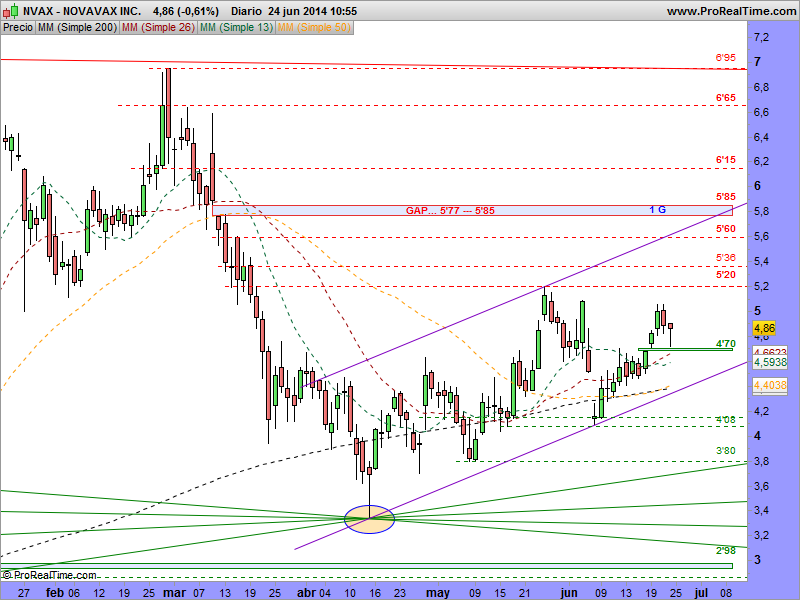Select the MM (Simple 26) legend tab
Viewport: 800px width, 600px height.
158,28
